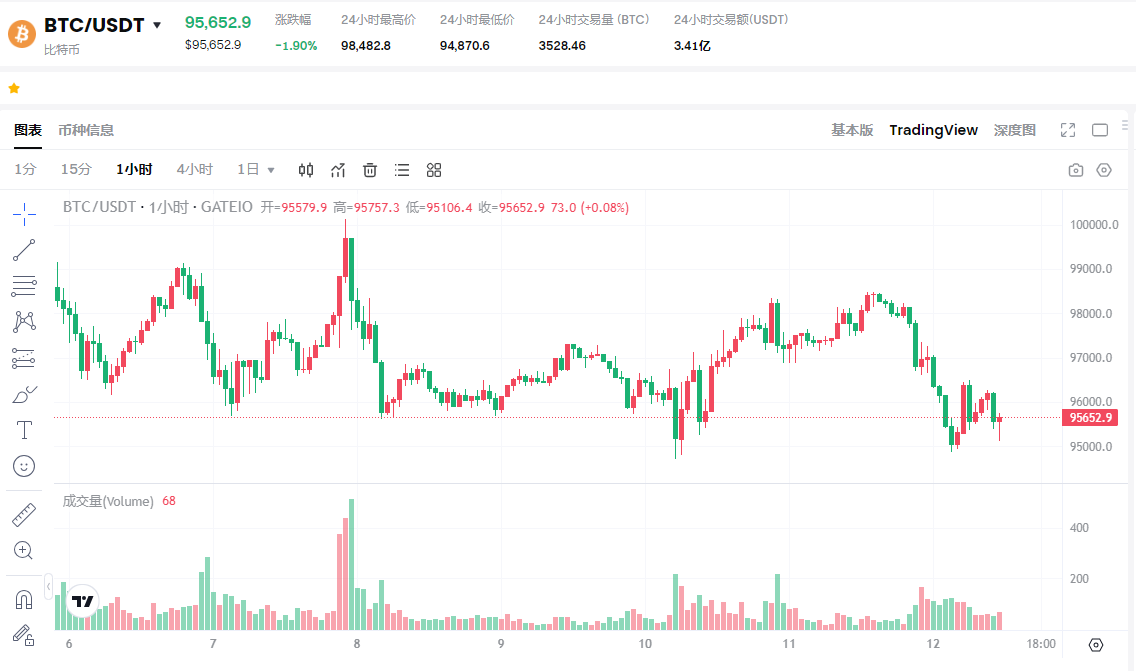This screenshot has height=671, width=1136.
Task: Open the emoji sticker tool
Action: coord(24,465)
